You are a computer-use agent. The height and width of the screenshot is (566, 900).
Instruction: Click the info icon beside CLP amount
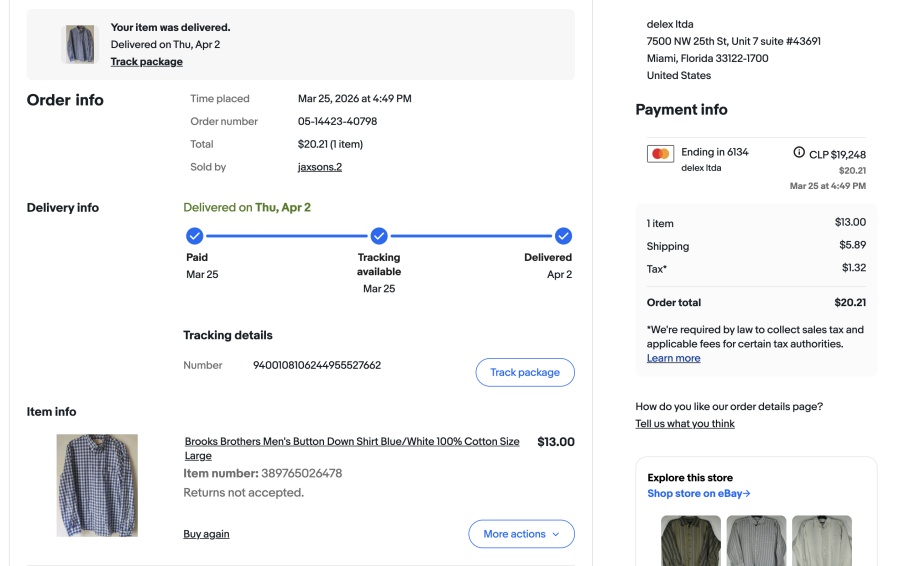click(x=799, y=153)
